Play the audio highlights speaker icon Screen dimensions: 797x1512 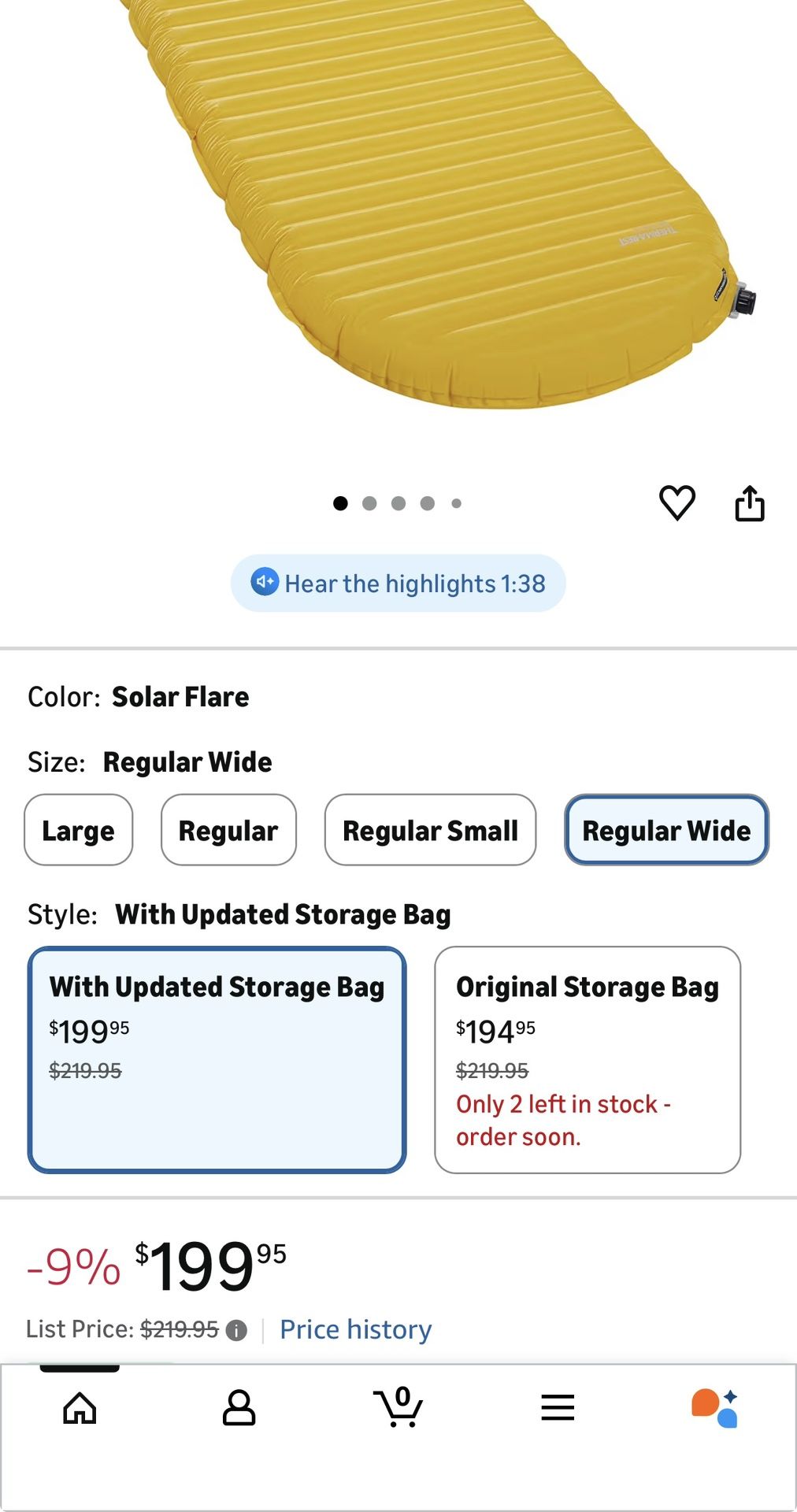coord(265,583)
